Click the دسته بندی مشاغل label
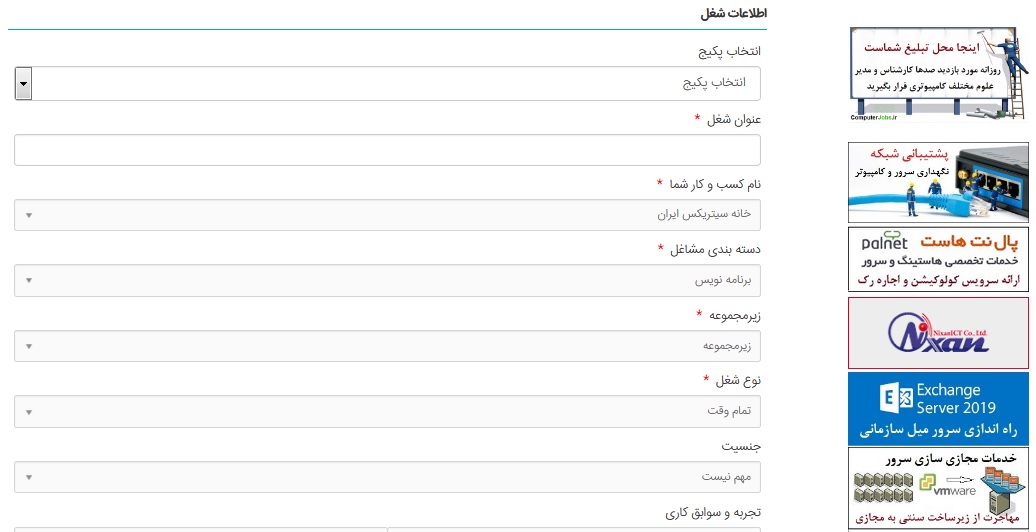The image size is (1036, 532). tap(716, 249)
